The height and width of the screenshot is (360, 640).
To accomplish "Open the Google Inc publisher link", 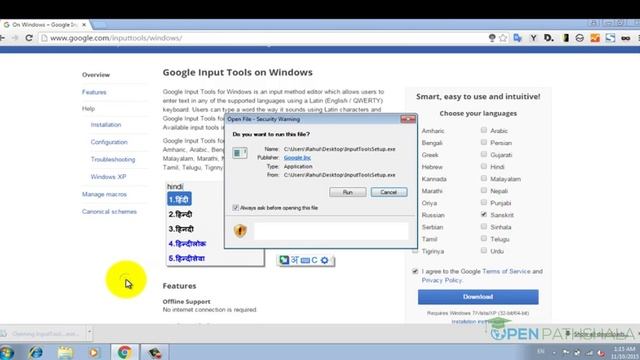I will click(x=297, y=158).
